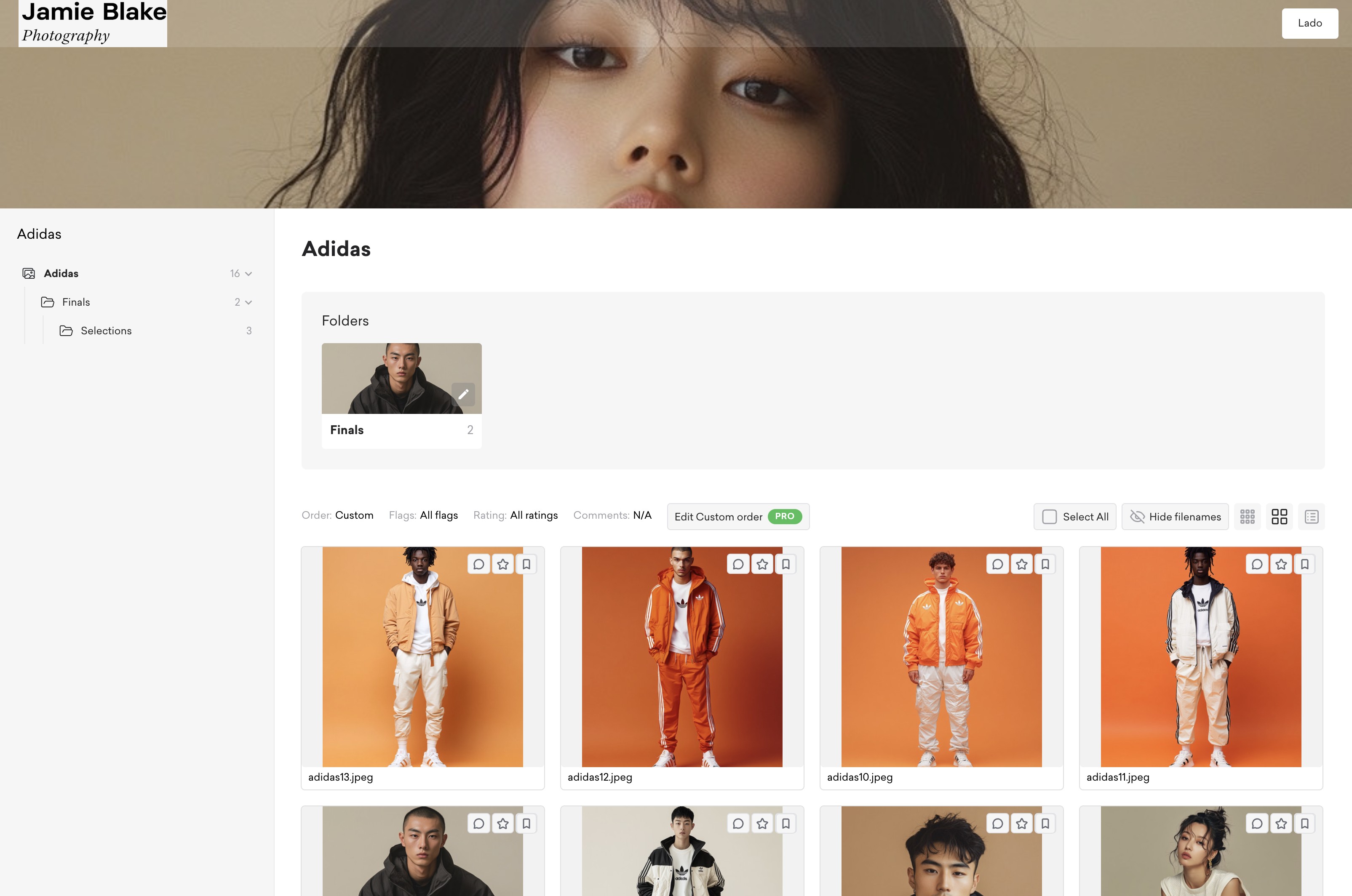The width and height of the screenshot is (1352, 896).
Task: Open the Order: Custom dropdown
Action: [337, 515]
